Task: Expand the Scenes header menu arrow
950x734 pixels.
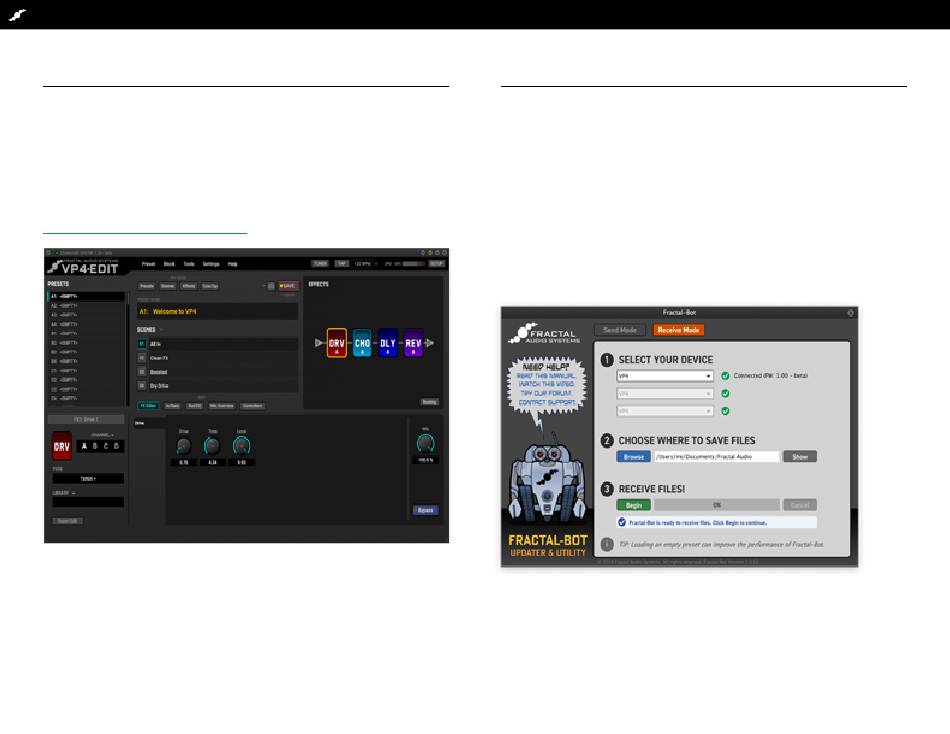Action: click(161, 330)
